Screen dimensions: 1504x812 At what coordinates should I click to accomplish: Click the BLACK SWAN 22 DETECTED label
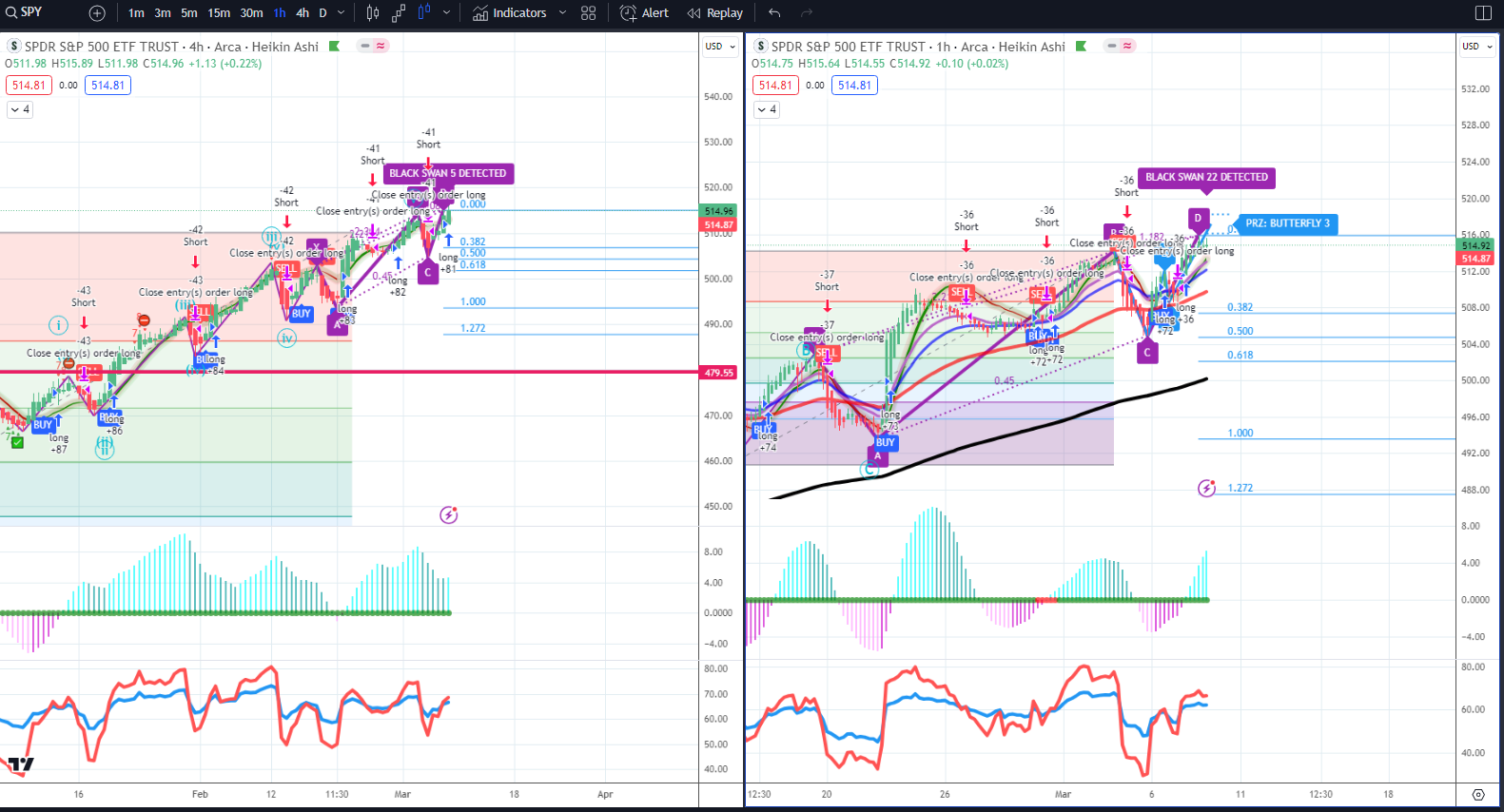(1206, 178)
